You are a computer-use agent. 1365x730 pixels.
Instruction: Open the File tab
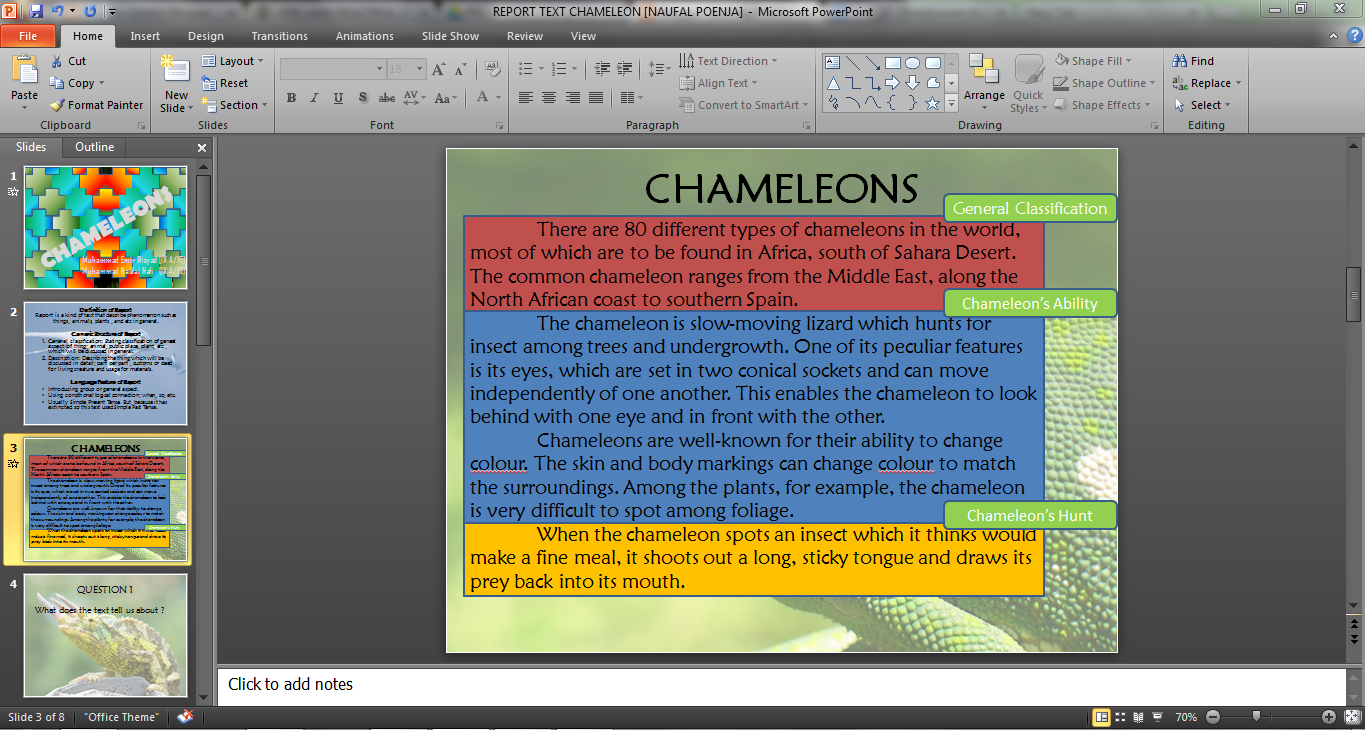28,36
